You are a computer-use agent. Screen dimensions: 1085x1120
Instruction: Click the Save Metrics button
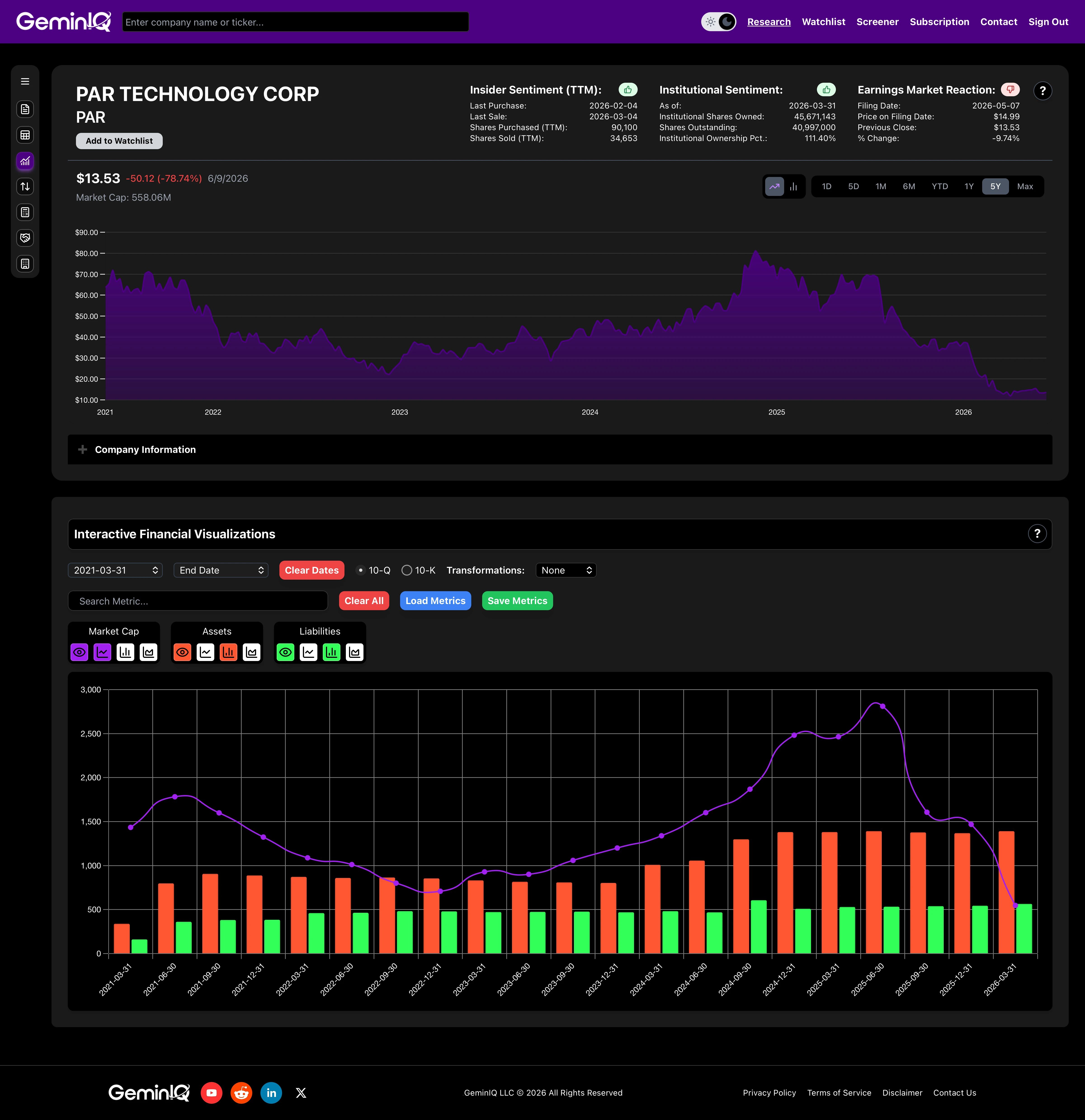(x=517, y=601)
